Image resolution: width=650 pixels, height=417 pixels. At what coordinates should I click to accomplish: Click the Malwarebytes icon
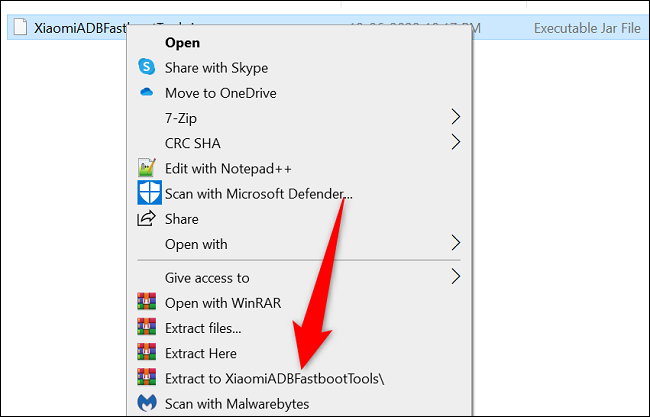click(147, 403)
